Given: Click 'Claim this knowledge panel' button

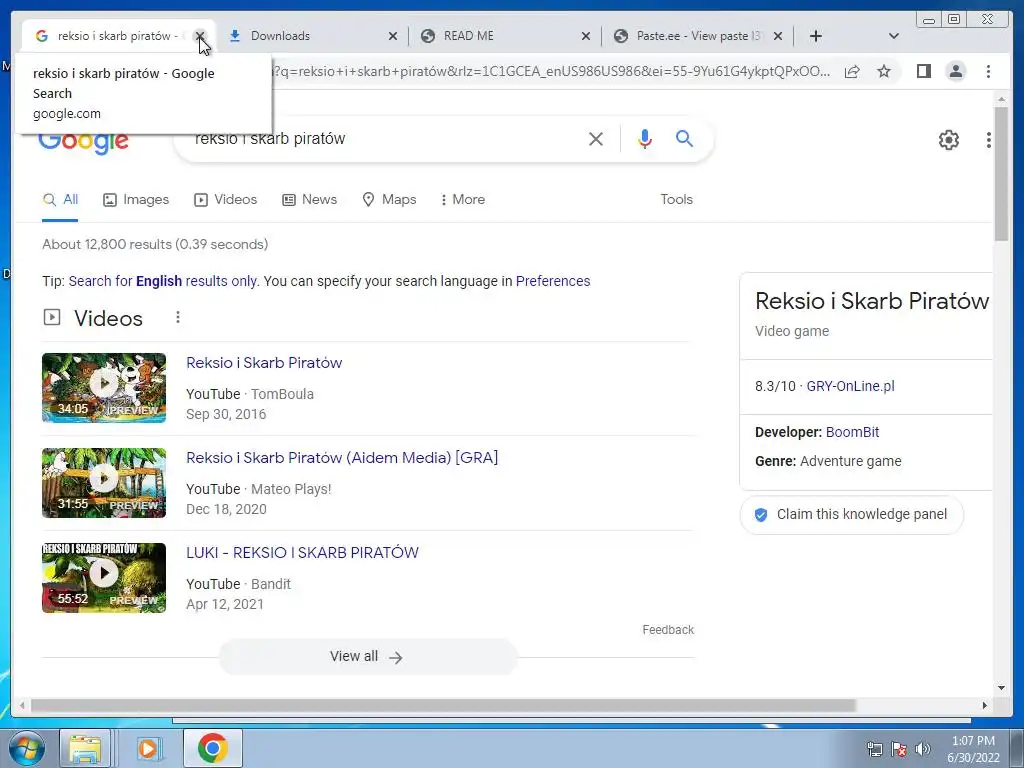Looking at the screenshot, I should point(852,515).
